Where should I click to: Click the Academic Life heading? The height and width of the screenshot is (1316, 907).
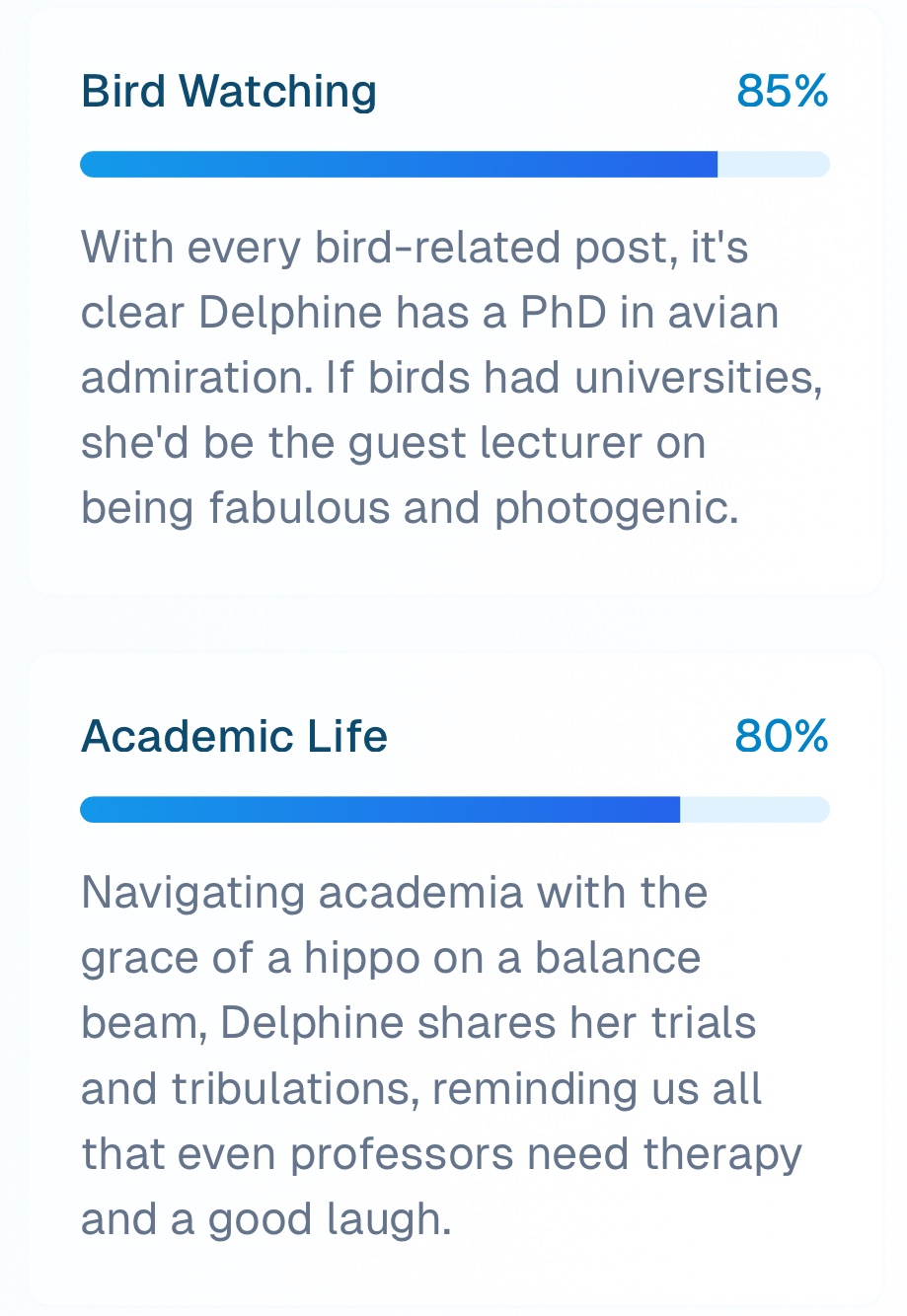(234, 737)
